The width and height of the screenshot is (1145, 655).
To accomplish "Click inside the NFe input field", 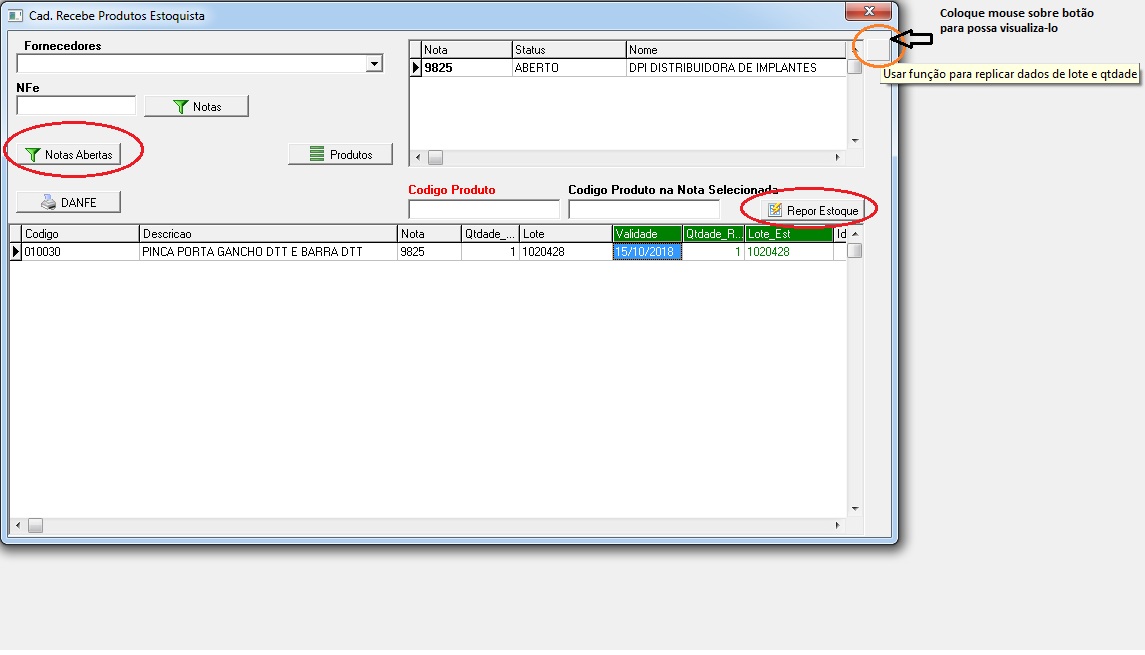I will (76, 106).
